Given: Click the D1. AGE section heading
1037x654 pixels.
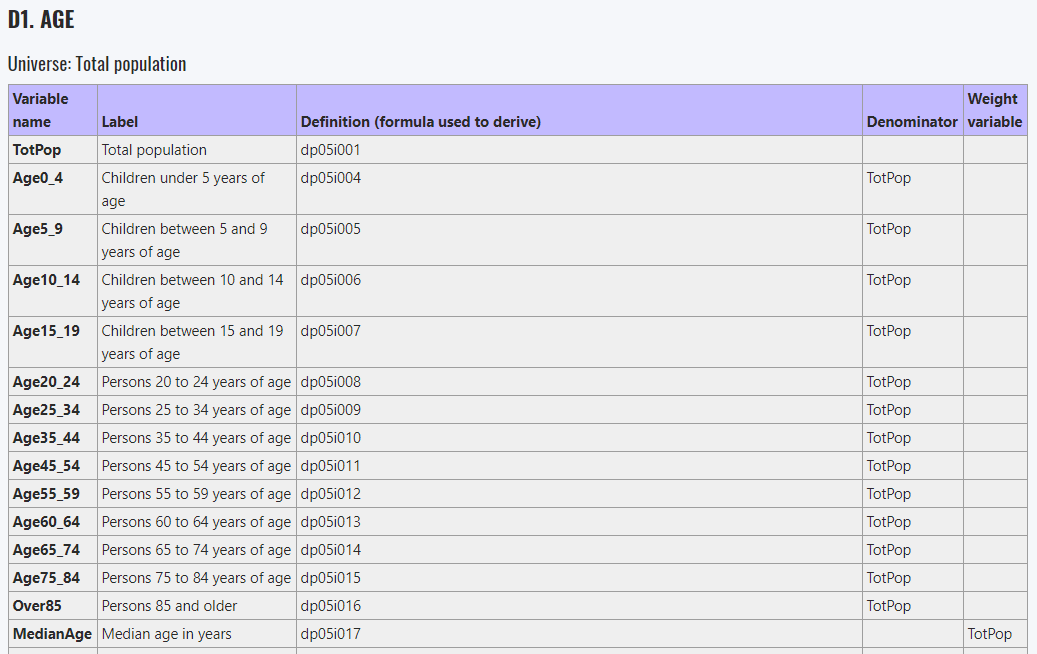Looking at the screenshot, I should (x=41, y=19).
